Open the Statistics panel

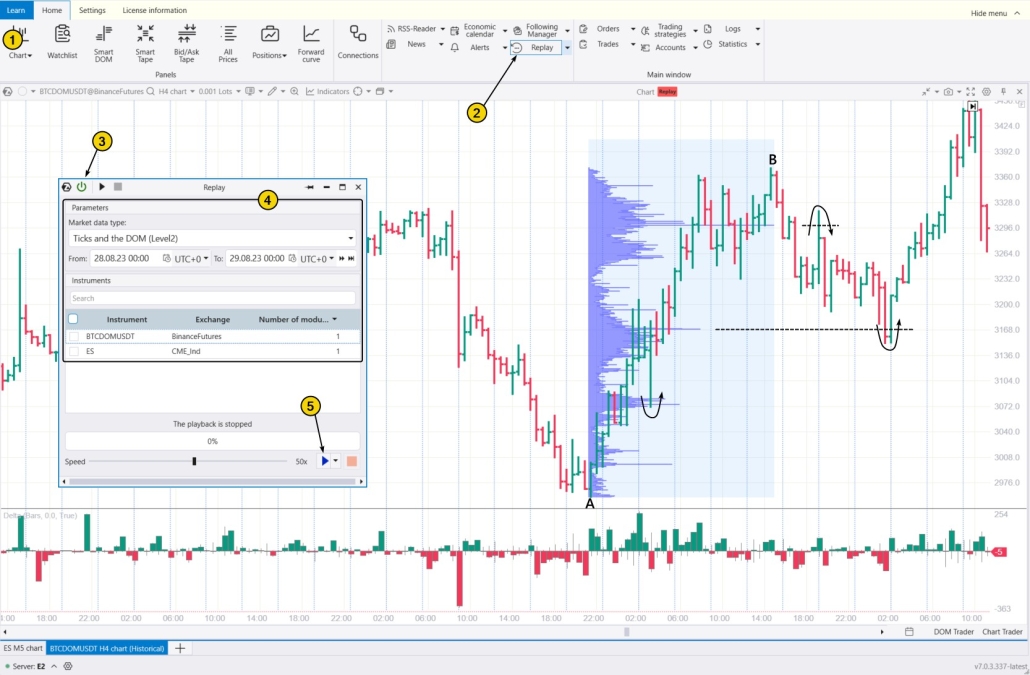click(733, 44)
